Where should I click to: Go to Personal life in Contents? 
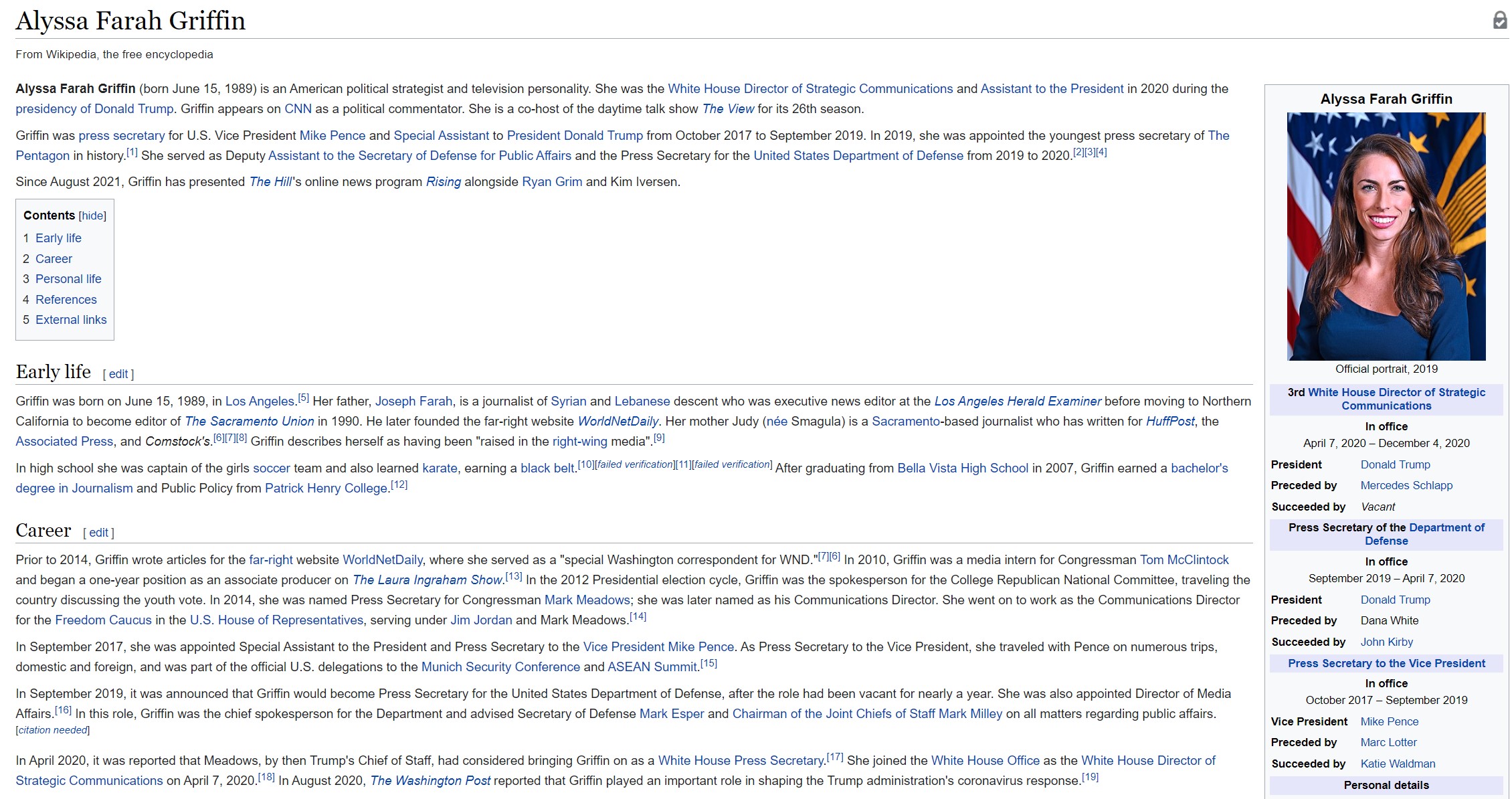[x=68, y=279]
